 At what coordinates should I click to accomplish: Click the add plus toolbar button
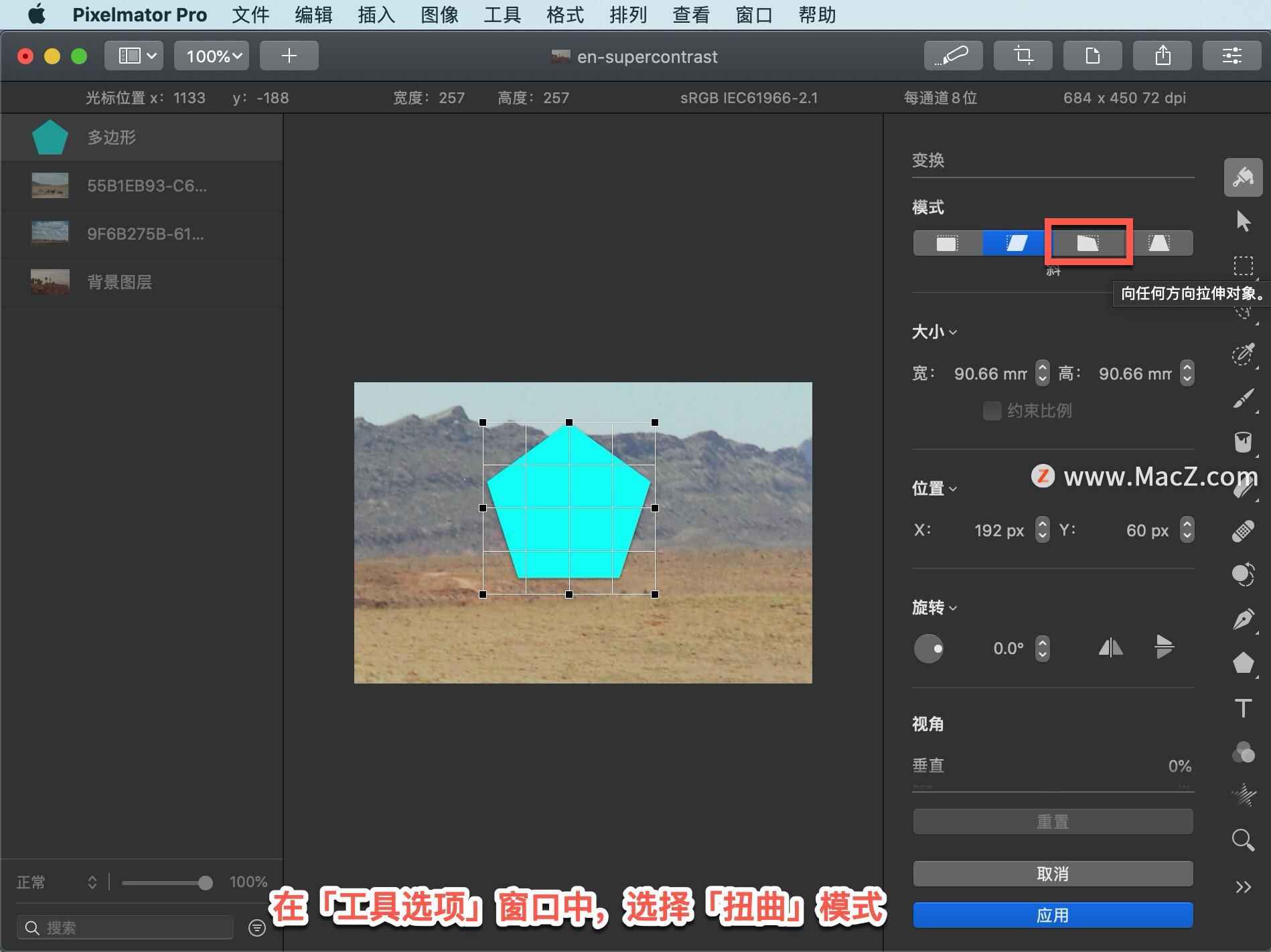[x=289, y=56]
